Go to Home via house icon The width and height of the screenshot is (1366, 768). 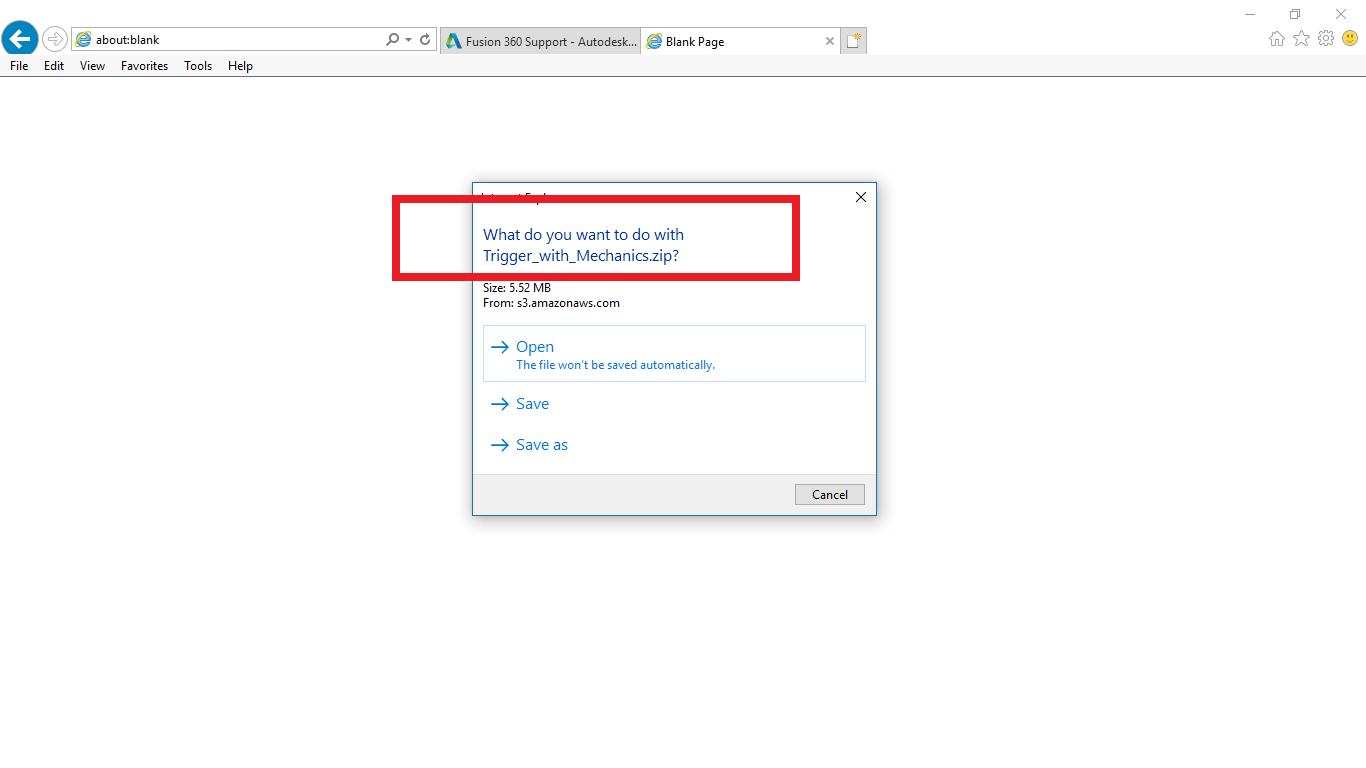(1276, 39)
